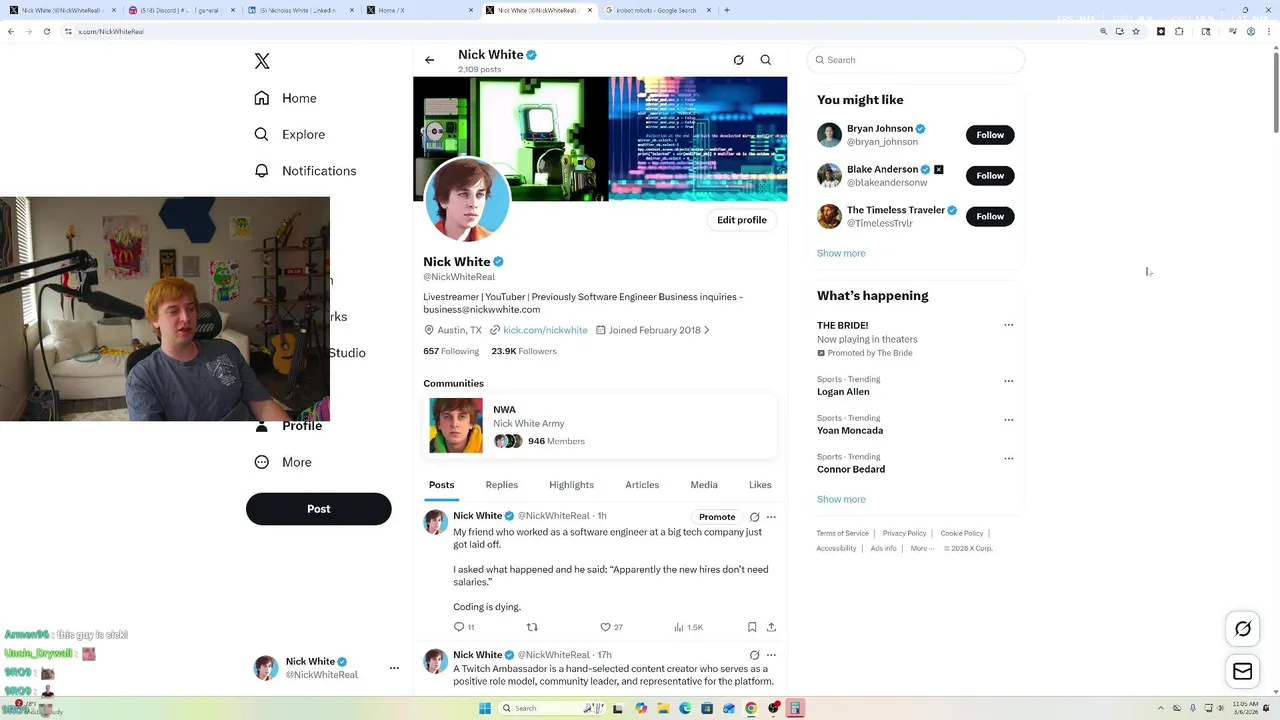The width and height of the screenshot is (1280, 720).
Task: Open options for THE BRIDE! promoted trend
Action: click(1008, 325)
